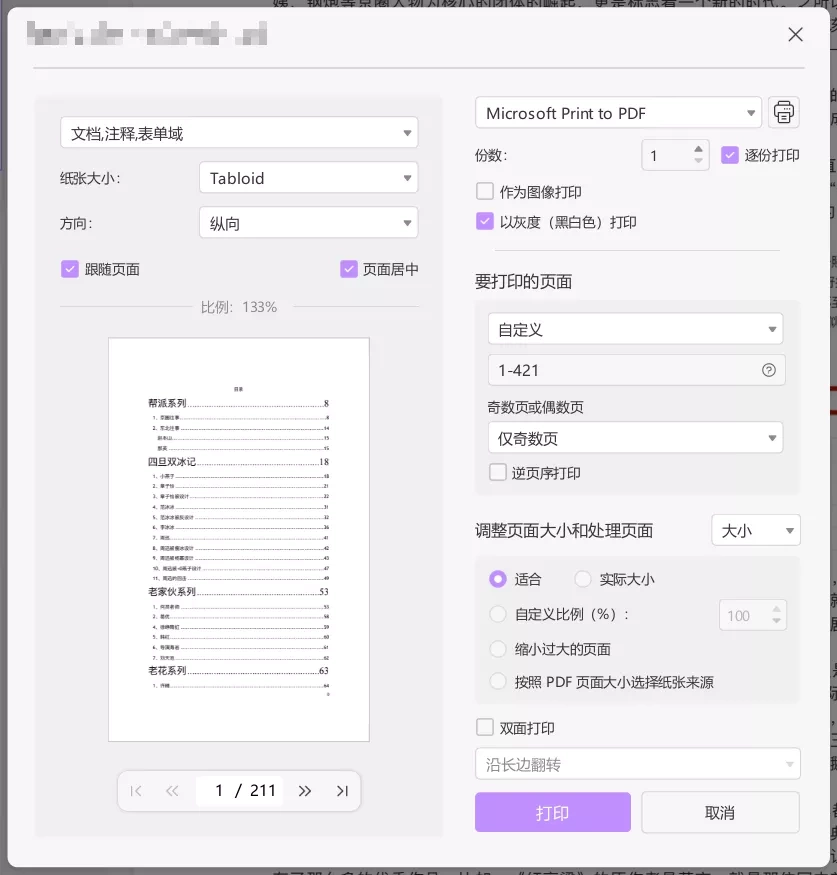Screen dimensions: 837x875
Task: Click help icon in page range field
Action: coord(768,370)
